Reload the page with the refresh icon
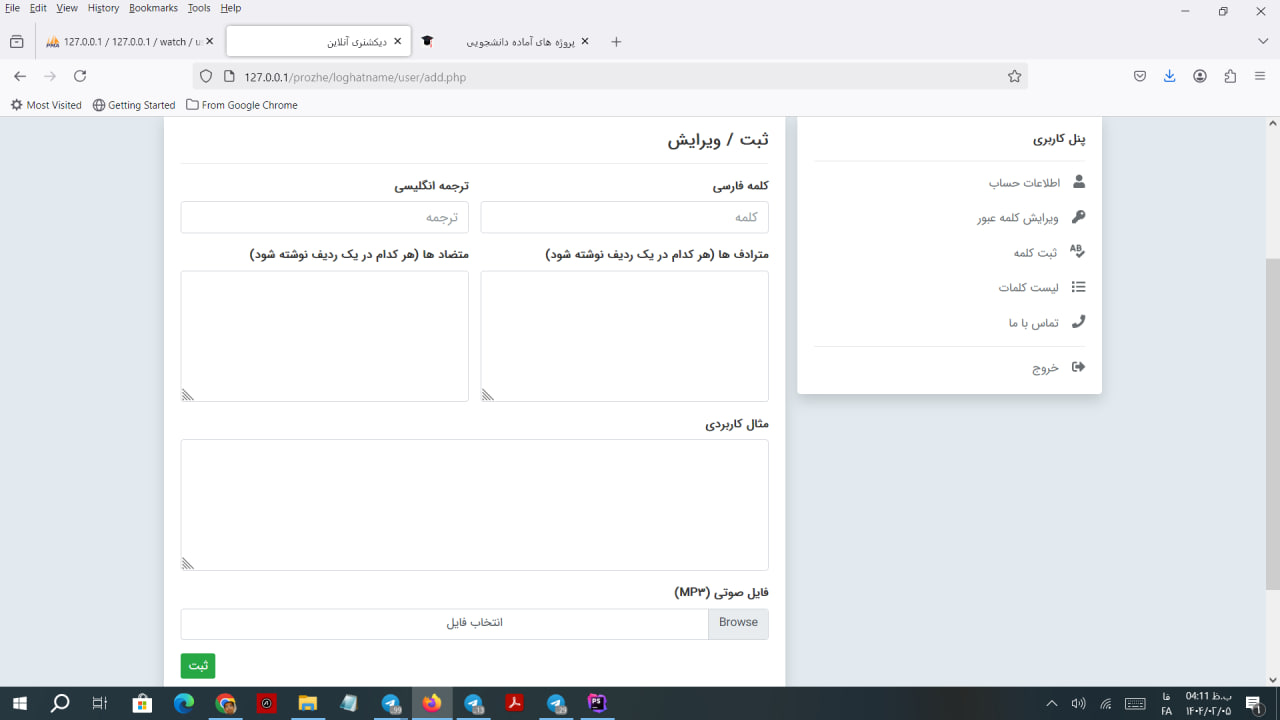 80,76
